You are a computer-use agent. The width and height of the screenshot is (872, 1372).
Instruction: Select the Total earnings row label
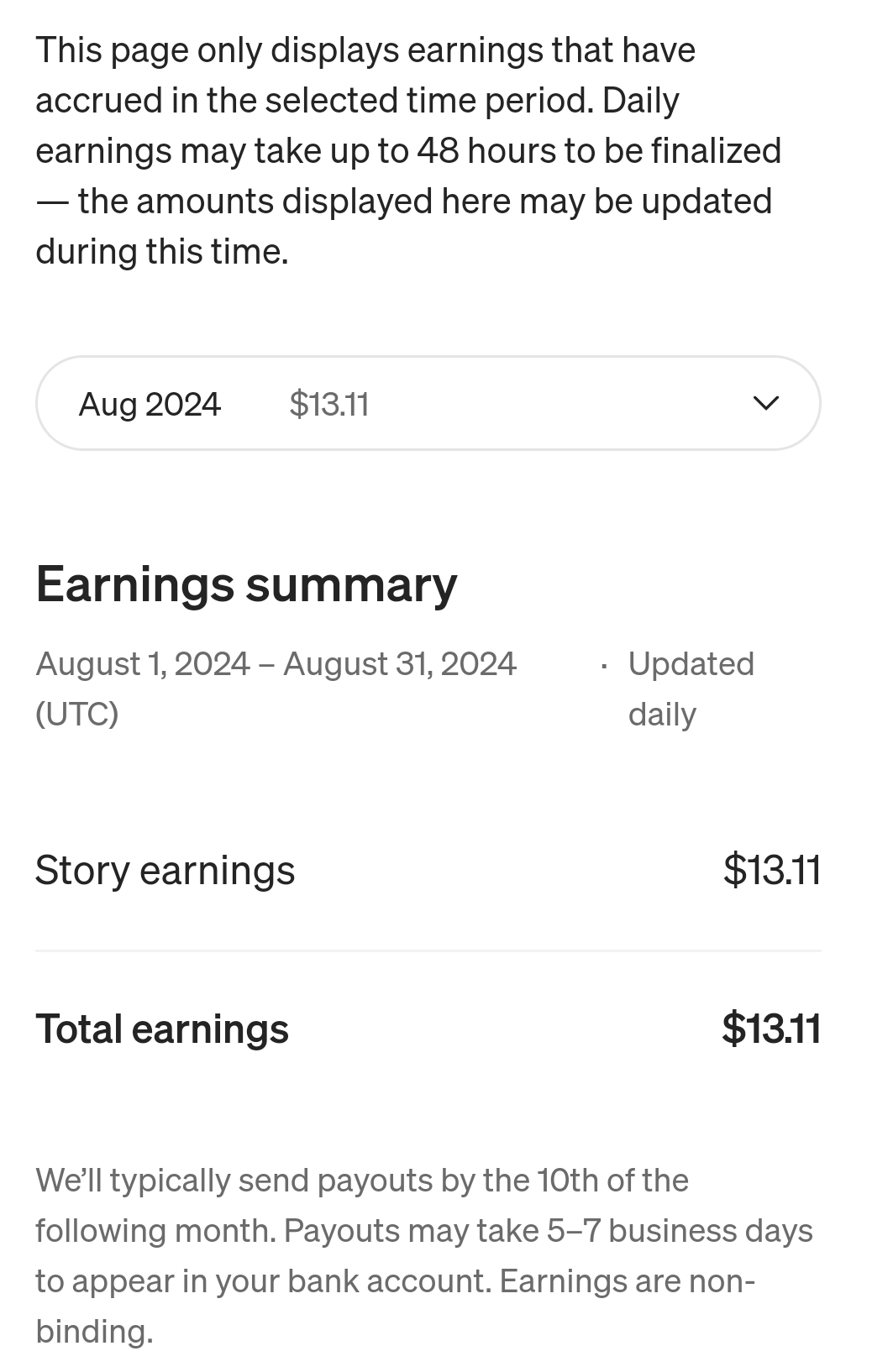[x=162, y=1029]
